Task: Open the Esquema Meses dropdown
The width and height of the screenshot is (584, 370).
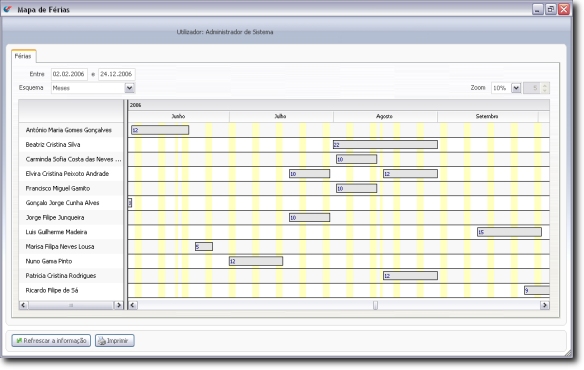Action: [x=129, y=88]
